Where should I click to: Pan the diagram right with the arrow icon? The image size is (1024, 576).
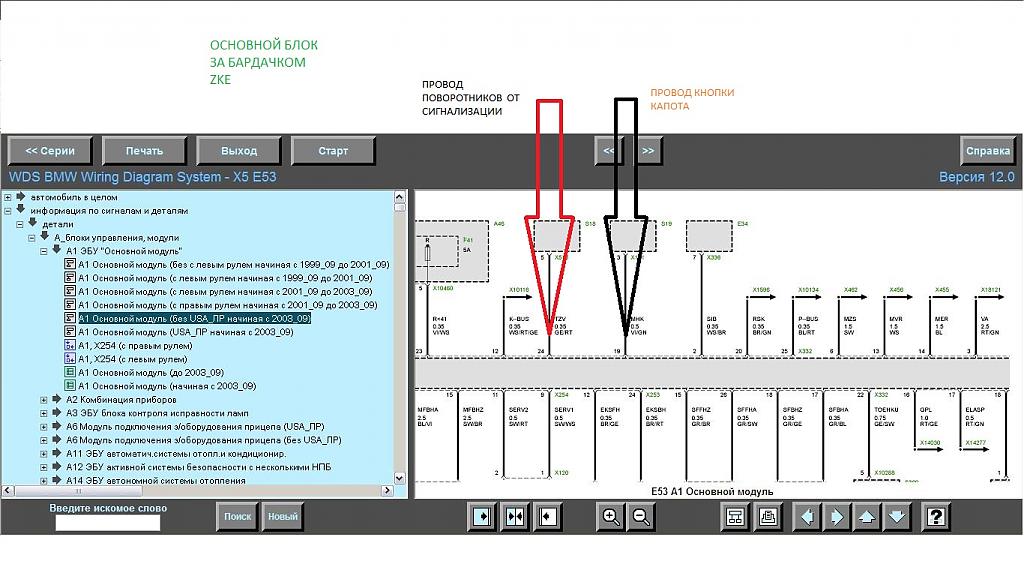coord(836,517)
